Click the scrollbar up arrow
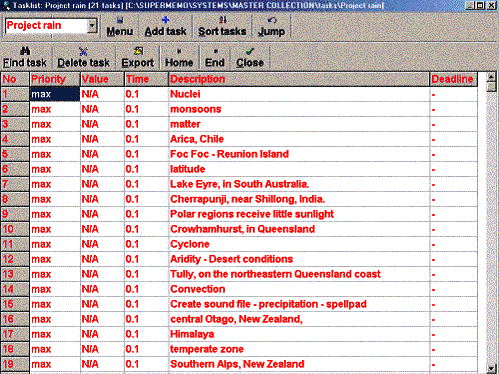This screenshot has height=374, width=499. [491, 77]
